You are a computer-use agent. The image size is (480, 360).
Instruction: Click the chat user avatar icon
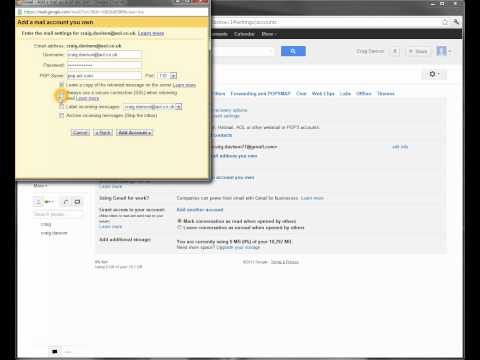pos(38,202)
